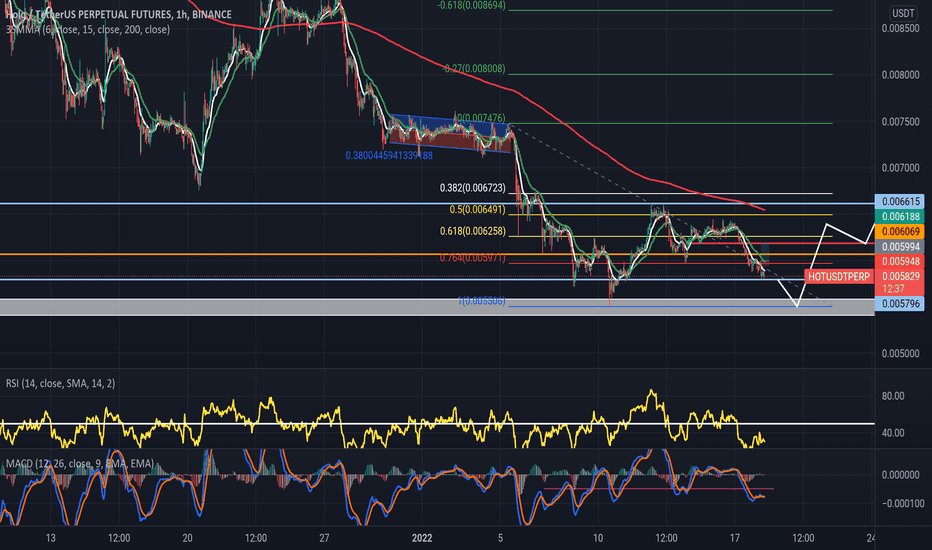Image resolution: width=932 pixels, height=550 pixels.
Task: Select the 0.5(0.006491) Fibonacci level label
Action: tap(477, 210)
